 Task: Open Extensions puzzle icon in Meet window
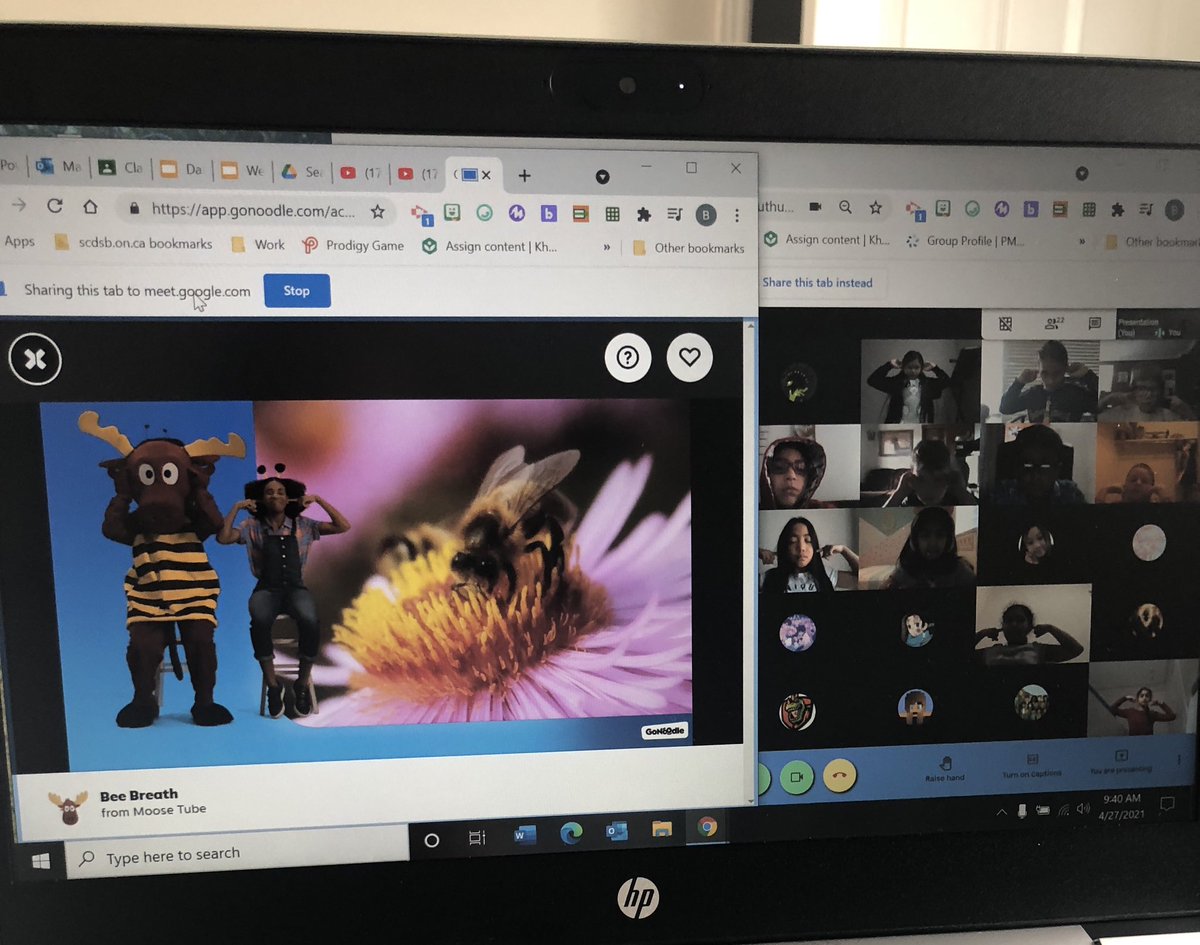(x=1118, y=210)
